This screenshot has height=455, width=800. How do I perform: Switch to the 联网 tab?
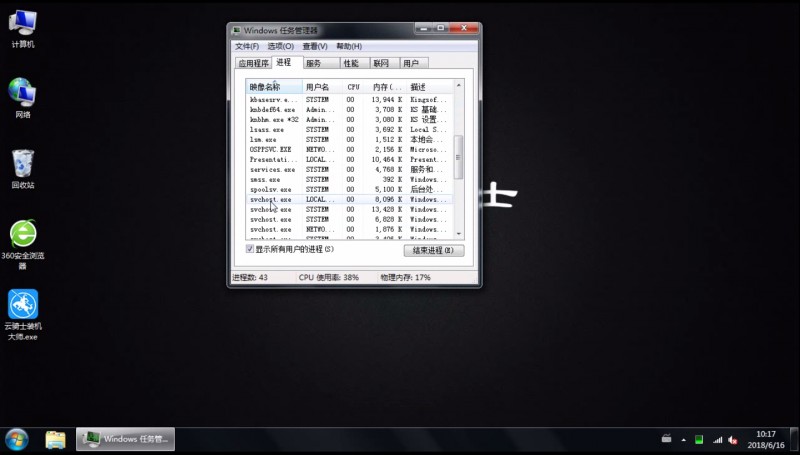point(385,63)
